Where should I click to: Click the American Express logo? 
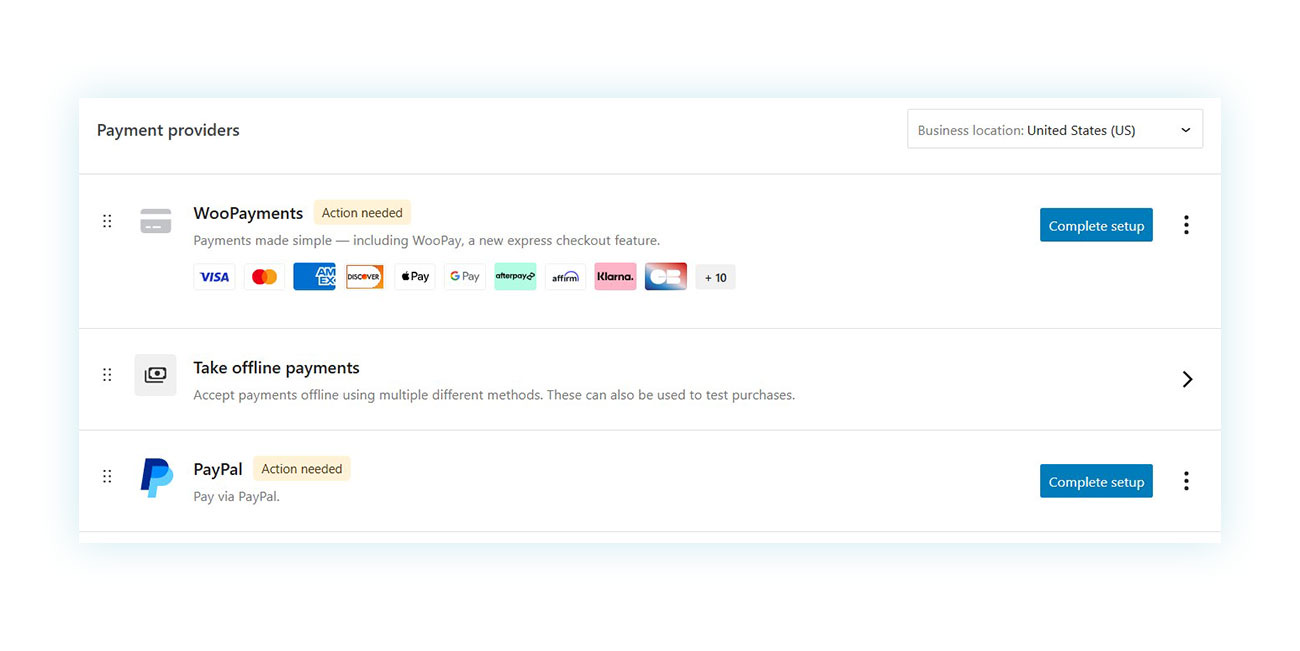click(314, 277)
